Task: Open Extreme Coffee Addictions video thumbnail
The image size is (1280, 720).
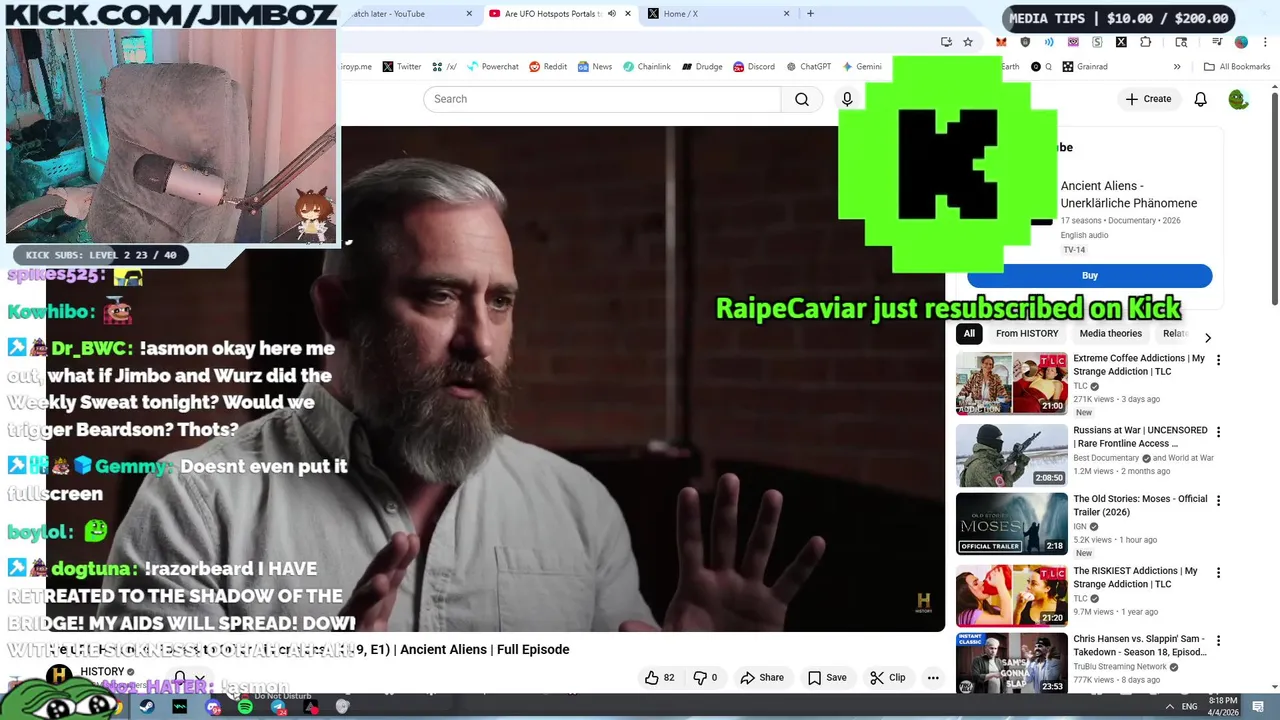Action: tap(1012, 383)
